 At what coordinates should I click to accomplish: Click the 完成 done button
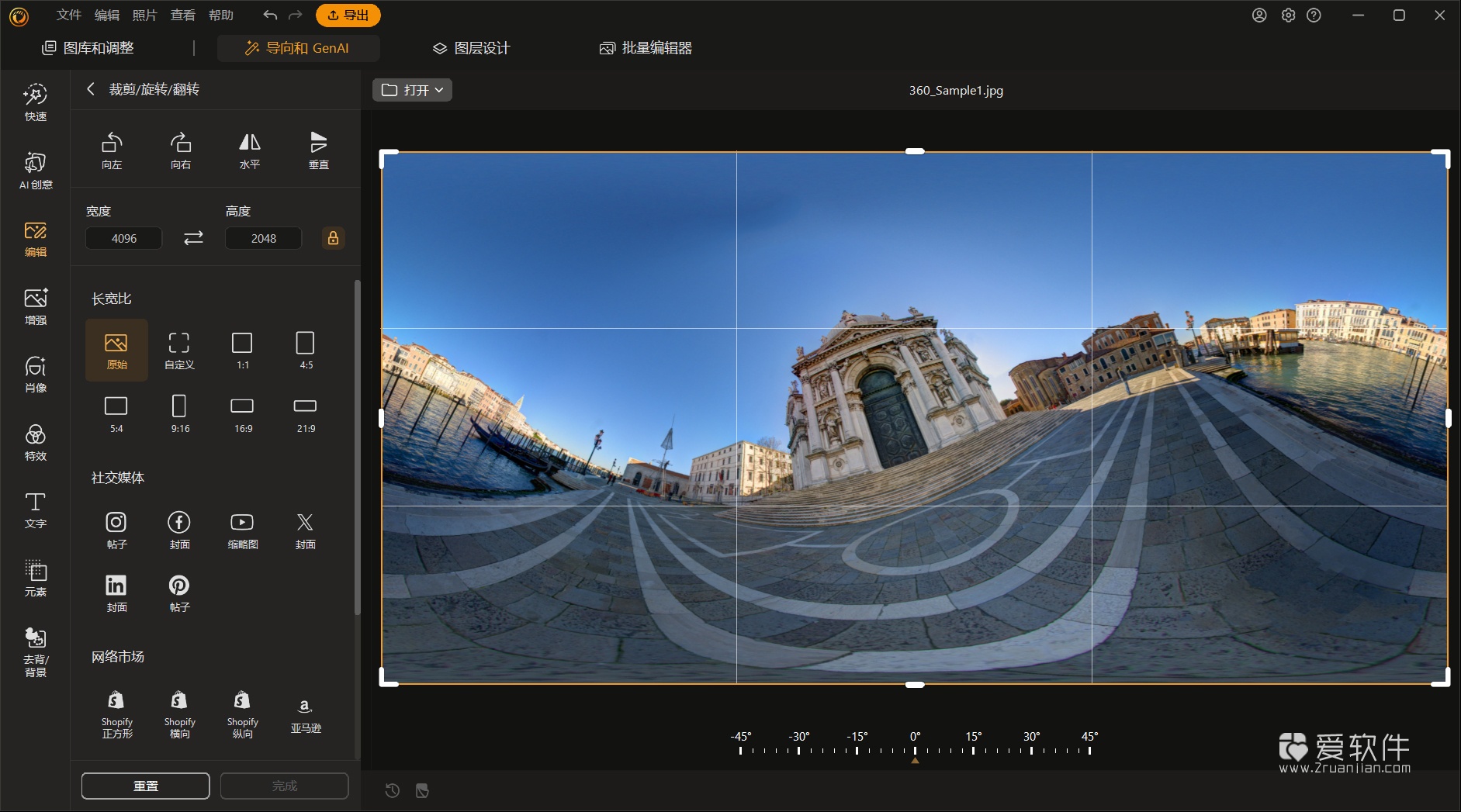(285, 786)
